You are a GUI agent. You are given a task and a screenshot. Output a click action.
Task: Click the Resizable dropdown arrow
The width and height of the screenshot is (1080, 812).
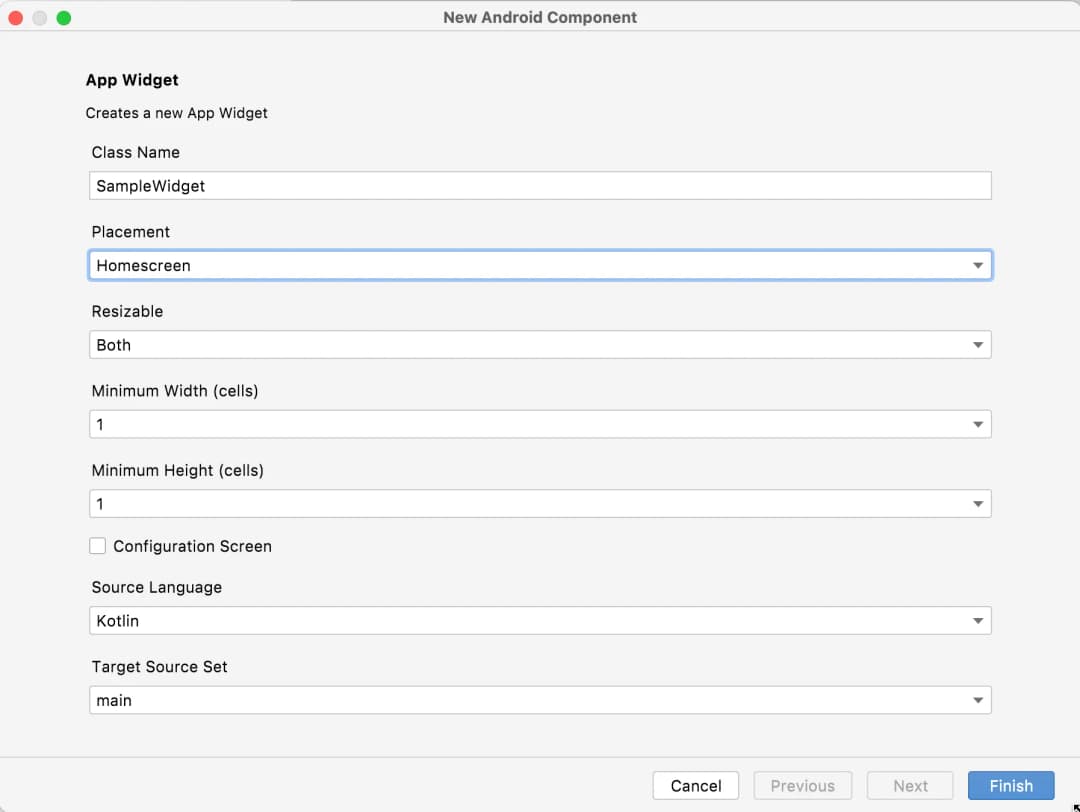tap(977, 345)
